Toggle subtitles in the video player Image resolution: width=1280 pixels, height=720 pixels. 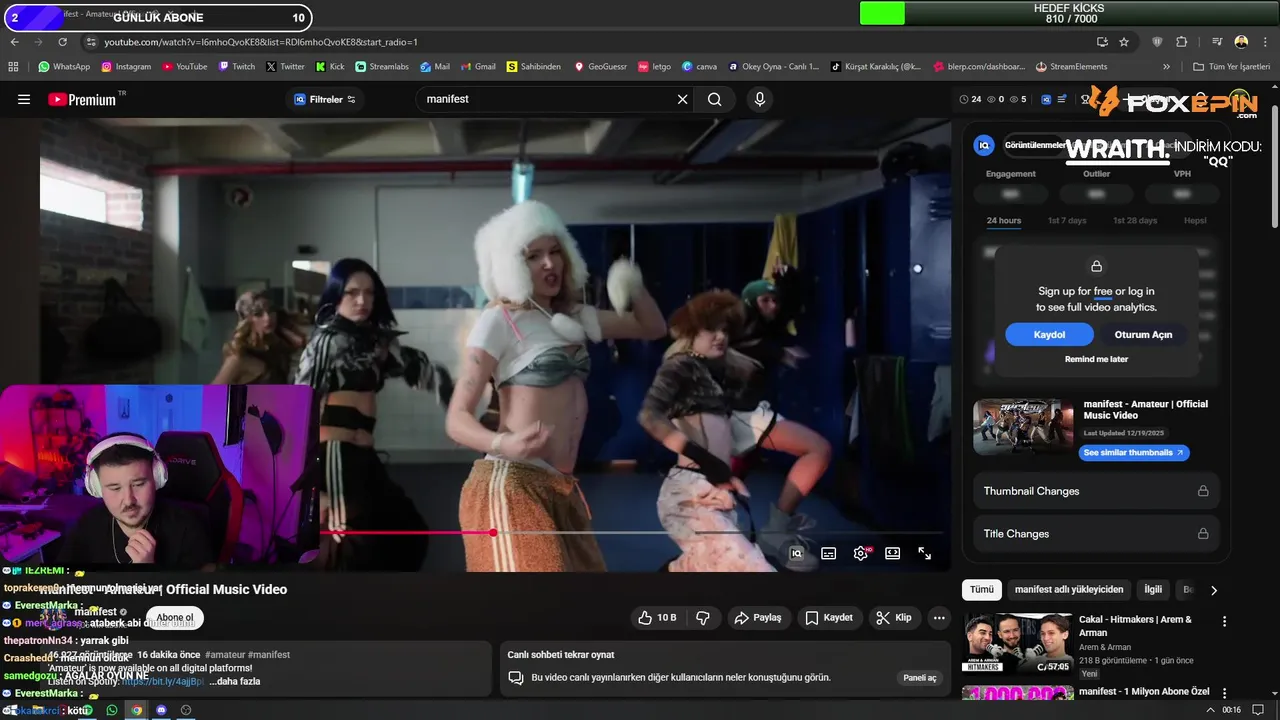[829, 553]
